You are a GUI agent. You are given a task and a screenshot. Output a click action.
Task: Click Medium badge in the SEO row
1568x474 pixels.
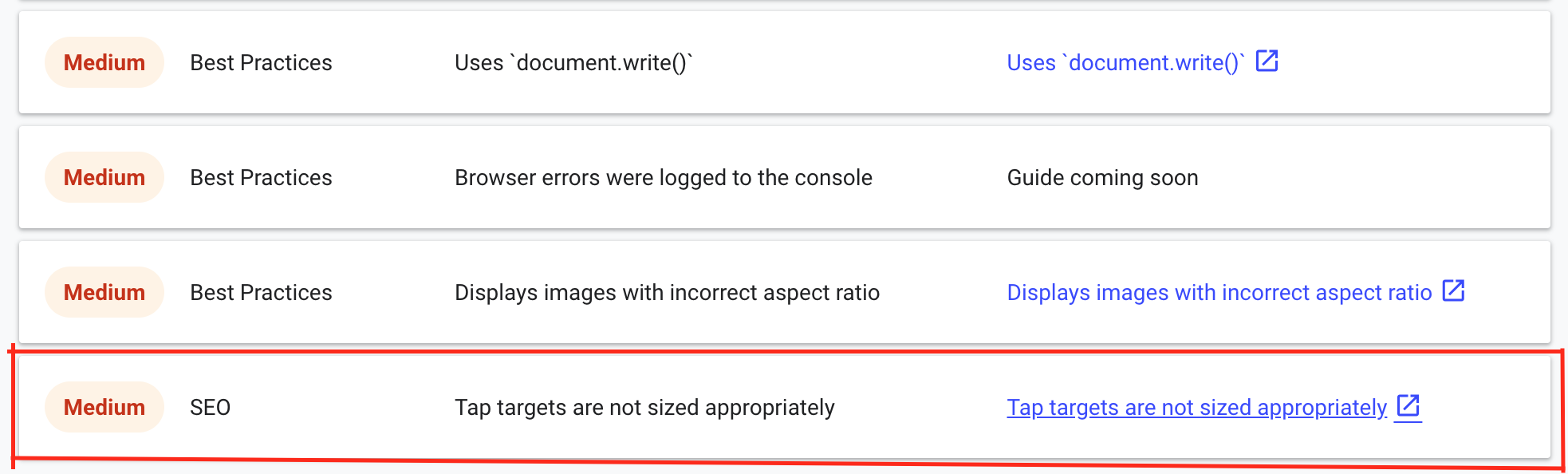104,407
